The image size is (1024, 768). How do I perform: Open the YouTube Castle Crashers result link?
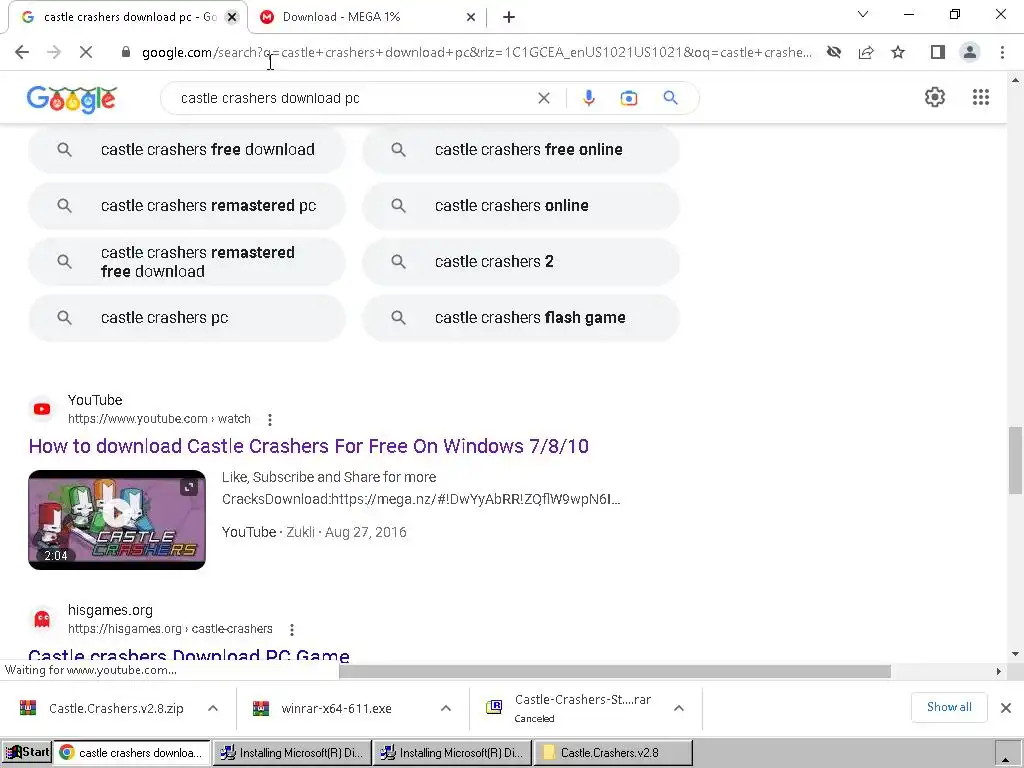pyautogui.click(x=308, y=446)
